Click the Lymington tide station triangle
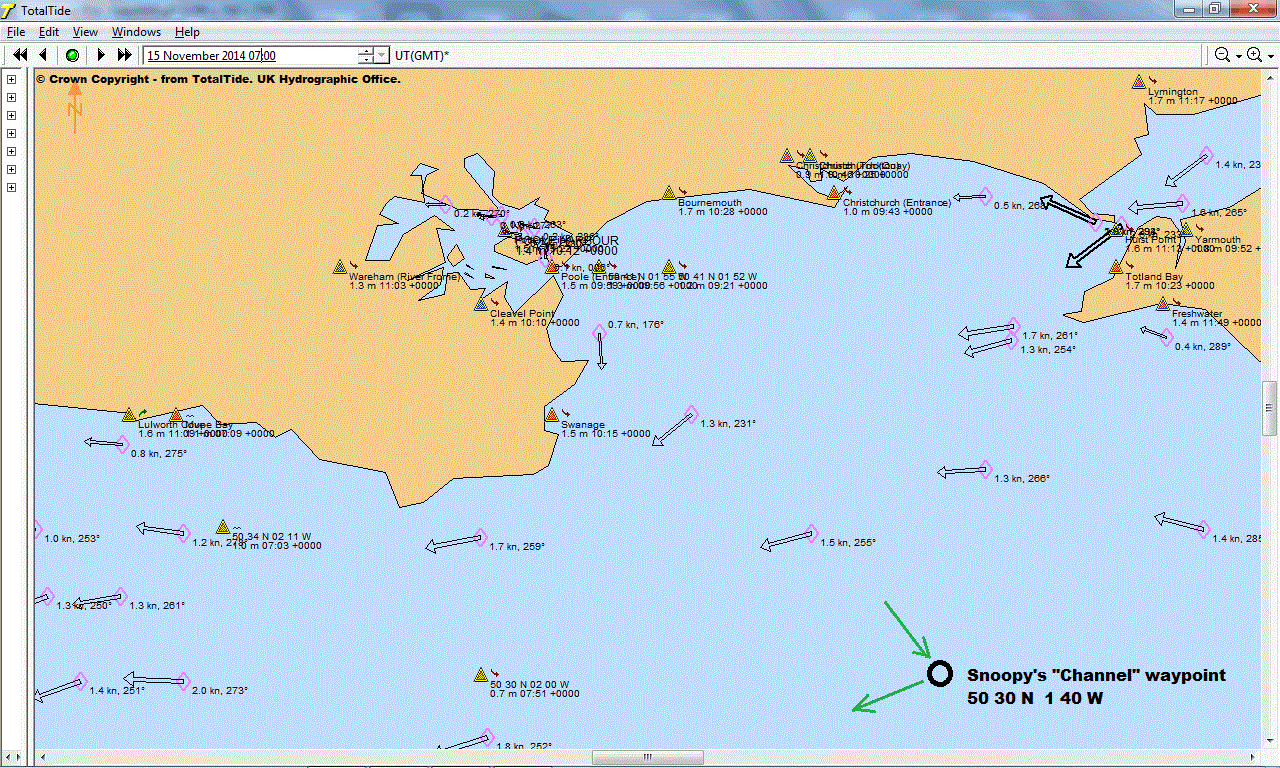 pos(1138,82)
